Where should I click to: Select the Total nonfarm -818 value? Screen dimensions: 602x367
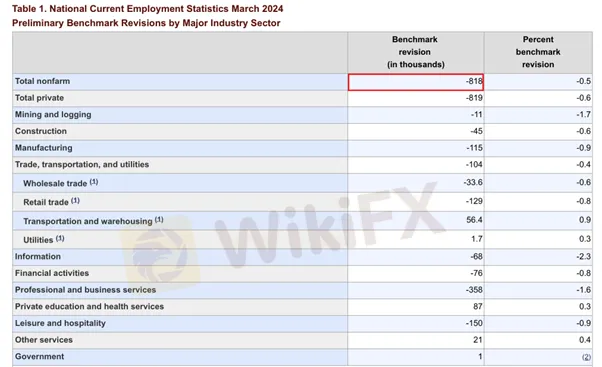[x=474, y=81]
